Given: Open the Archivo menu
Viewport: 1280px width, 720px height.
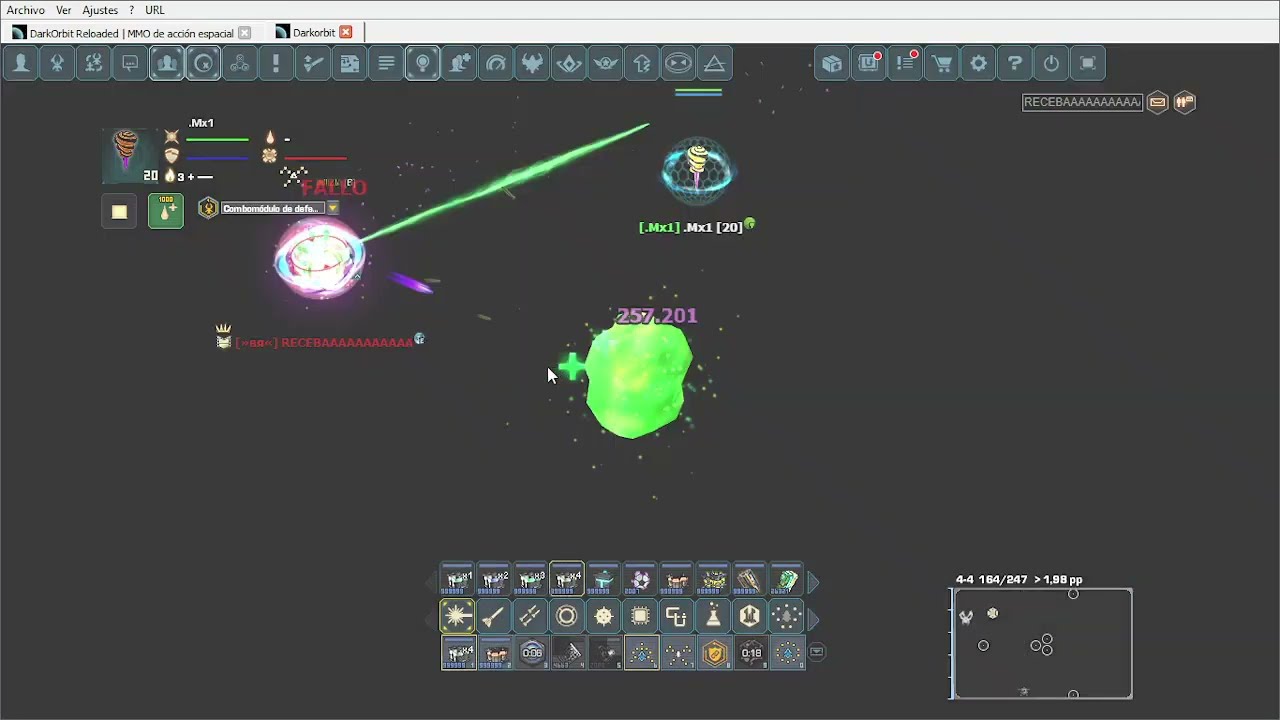Looking at the screenshot, I should (x=26, y=10).
